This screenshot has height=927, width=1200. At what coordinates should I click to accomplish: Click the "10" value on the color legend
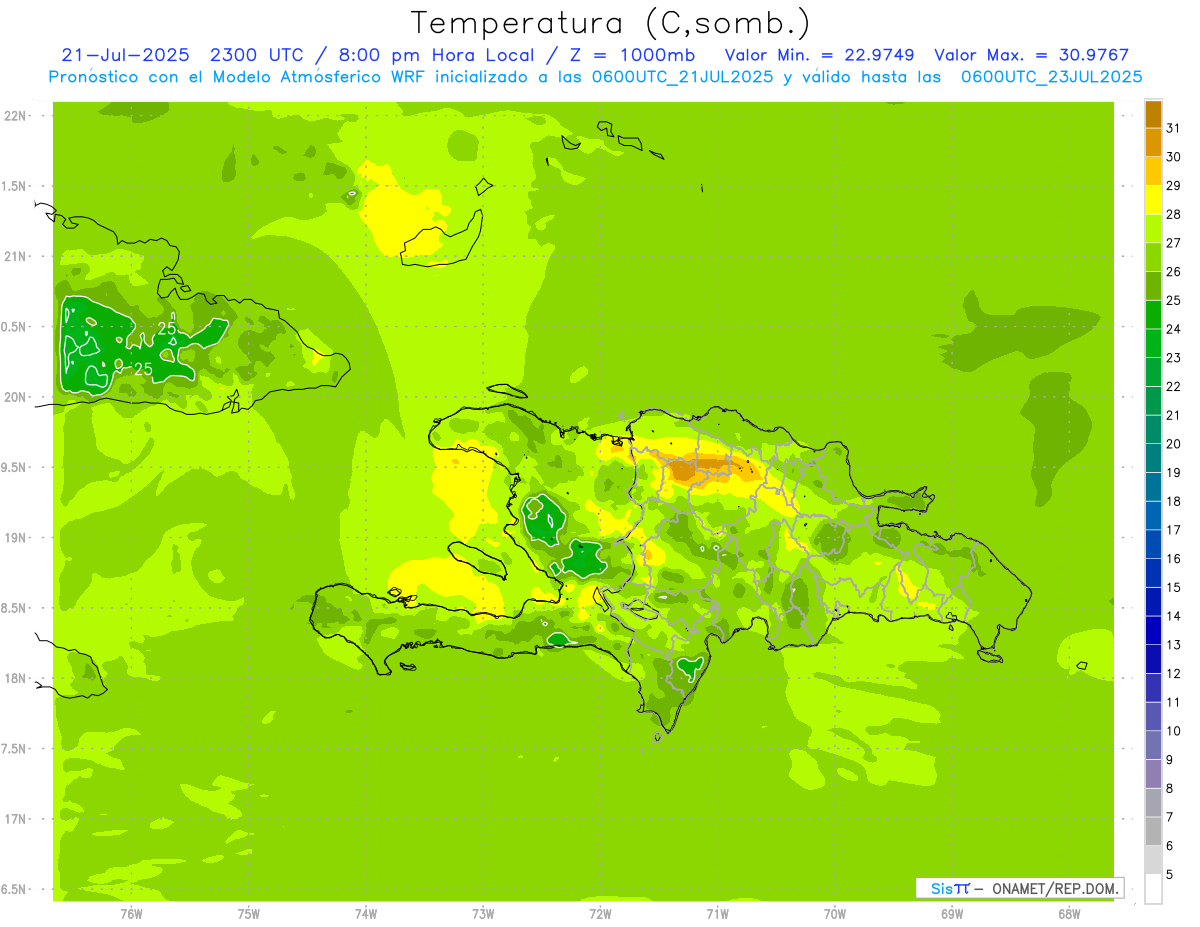(x=1174, y=731)
